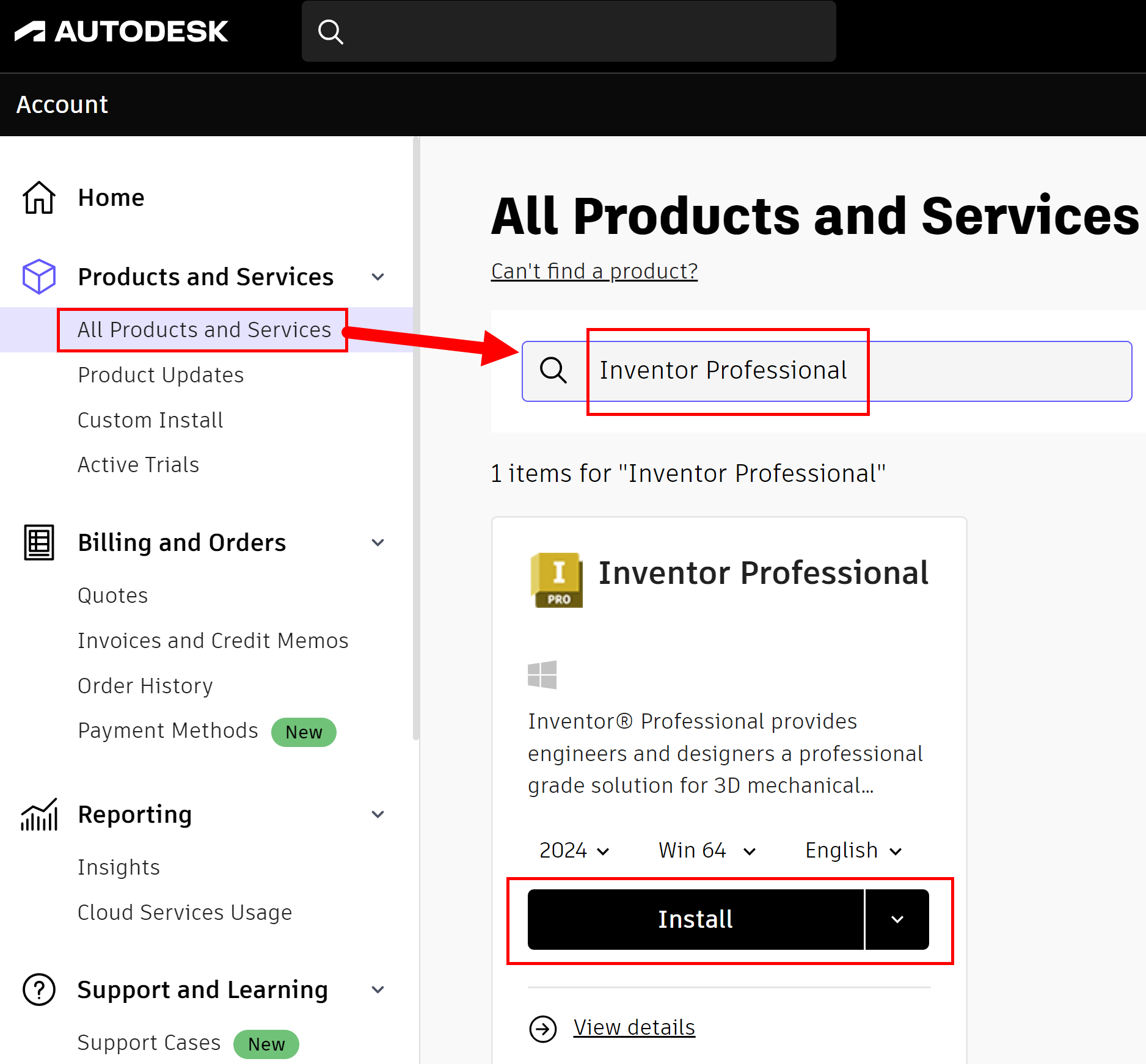1146x1064 pixels.
Task: Open the English language dropdown
Action: coord(852,850)
